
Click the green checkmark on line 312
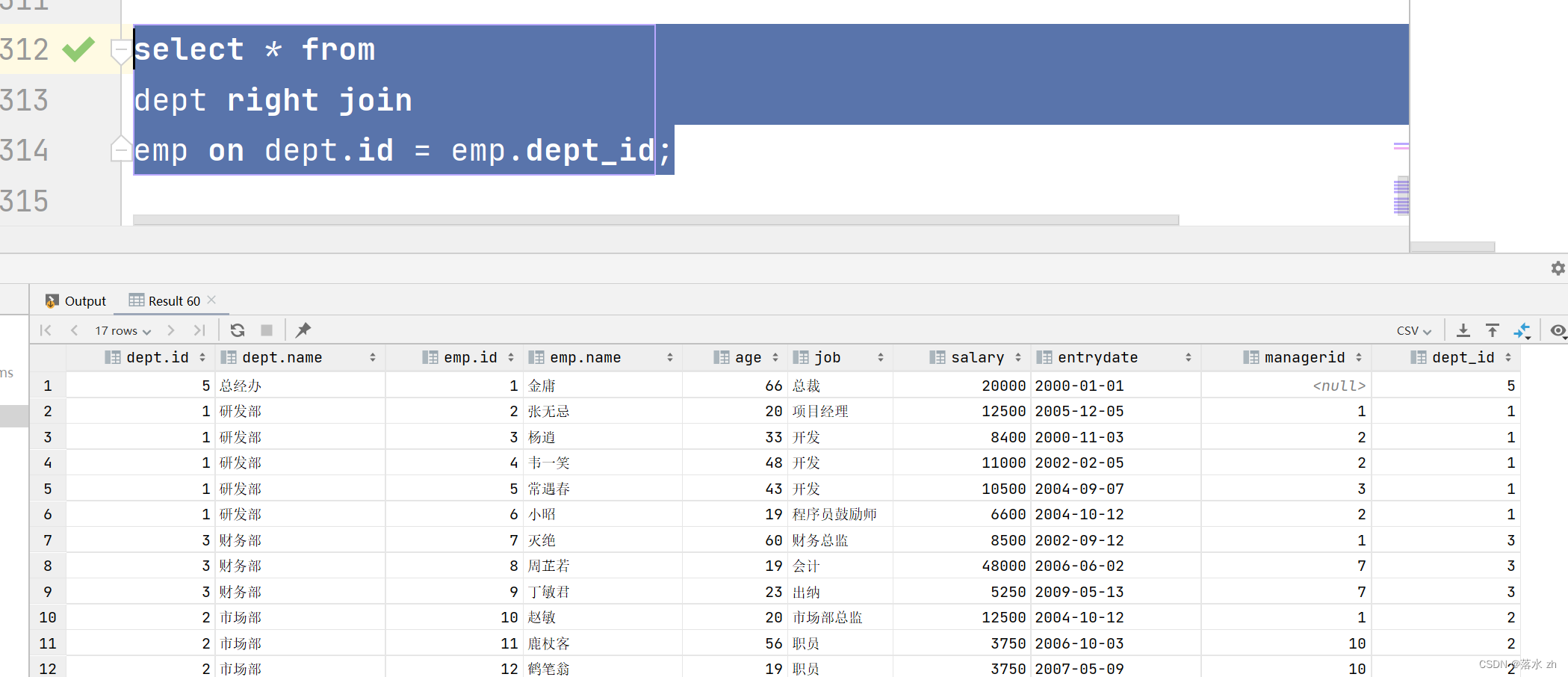coord(78,49)
